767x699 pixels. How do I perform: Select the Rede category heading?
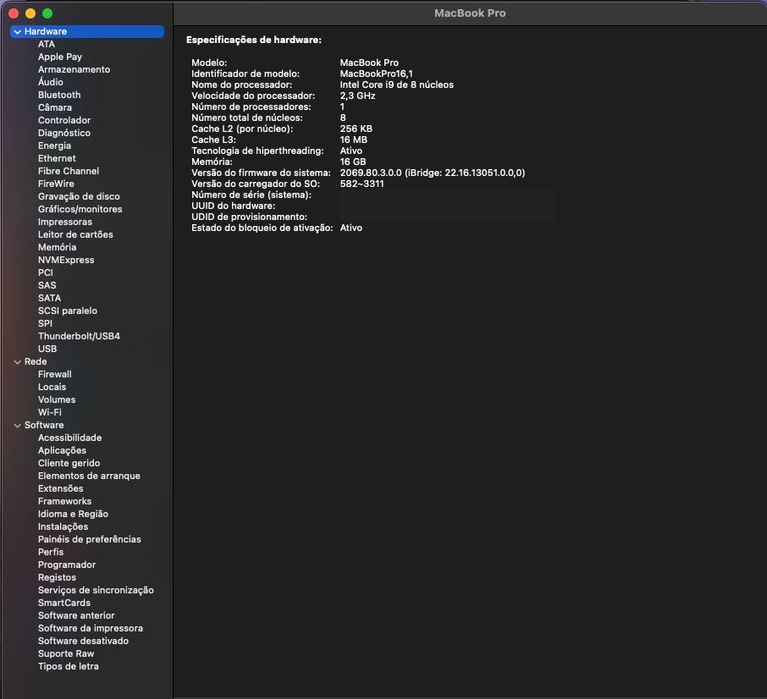pyautogui.click(x=36, y=361)
